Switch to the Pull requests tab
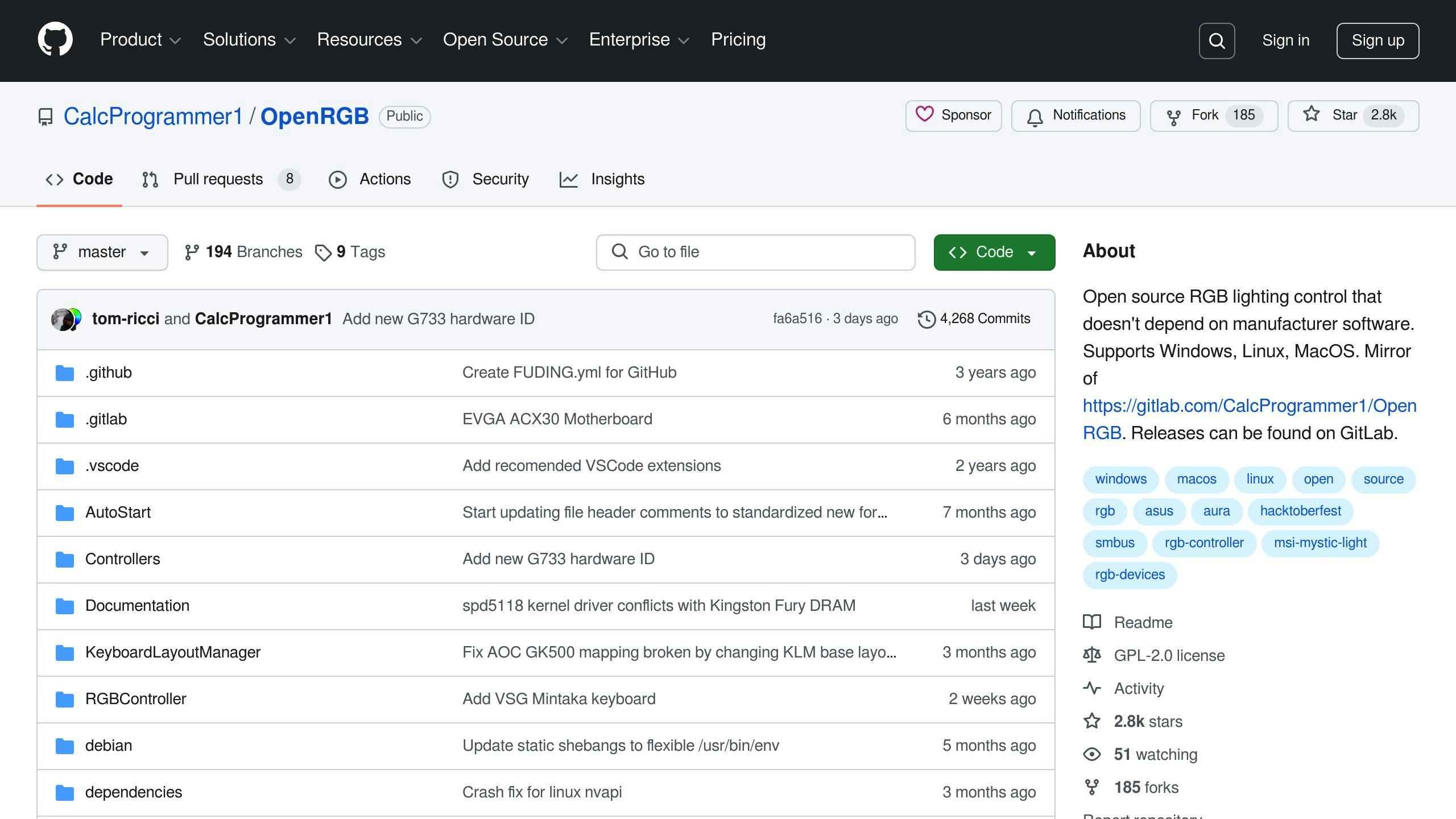Image resolution: width=1456 pixels, height=819 pixels. pyautogui.click(x=221, y=180)
